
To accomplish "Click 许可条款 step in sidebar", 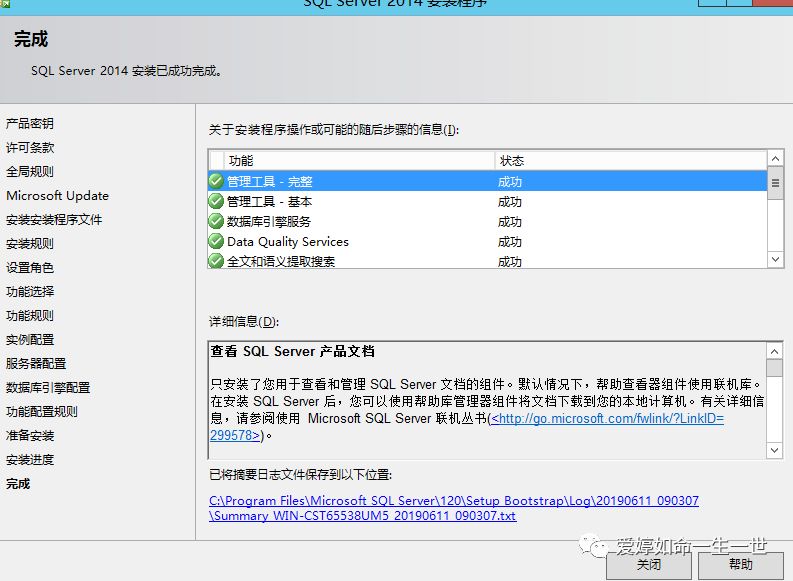I will [29, 148].
